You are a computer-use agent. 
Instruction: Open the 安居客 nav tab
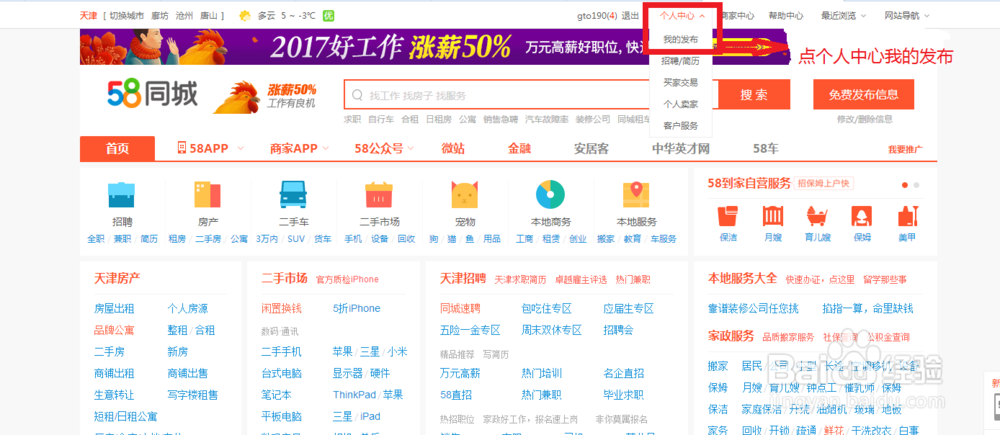(591, 149)
